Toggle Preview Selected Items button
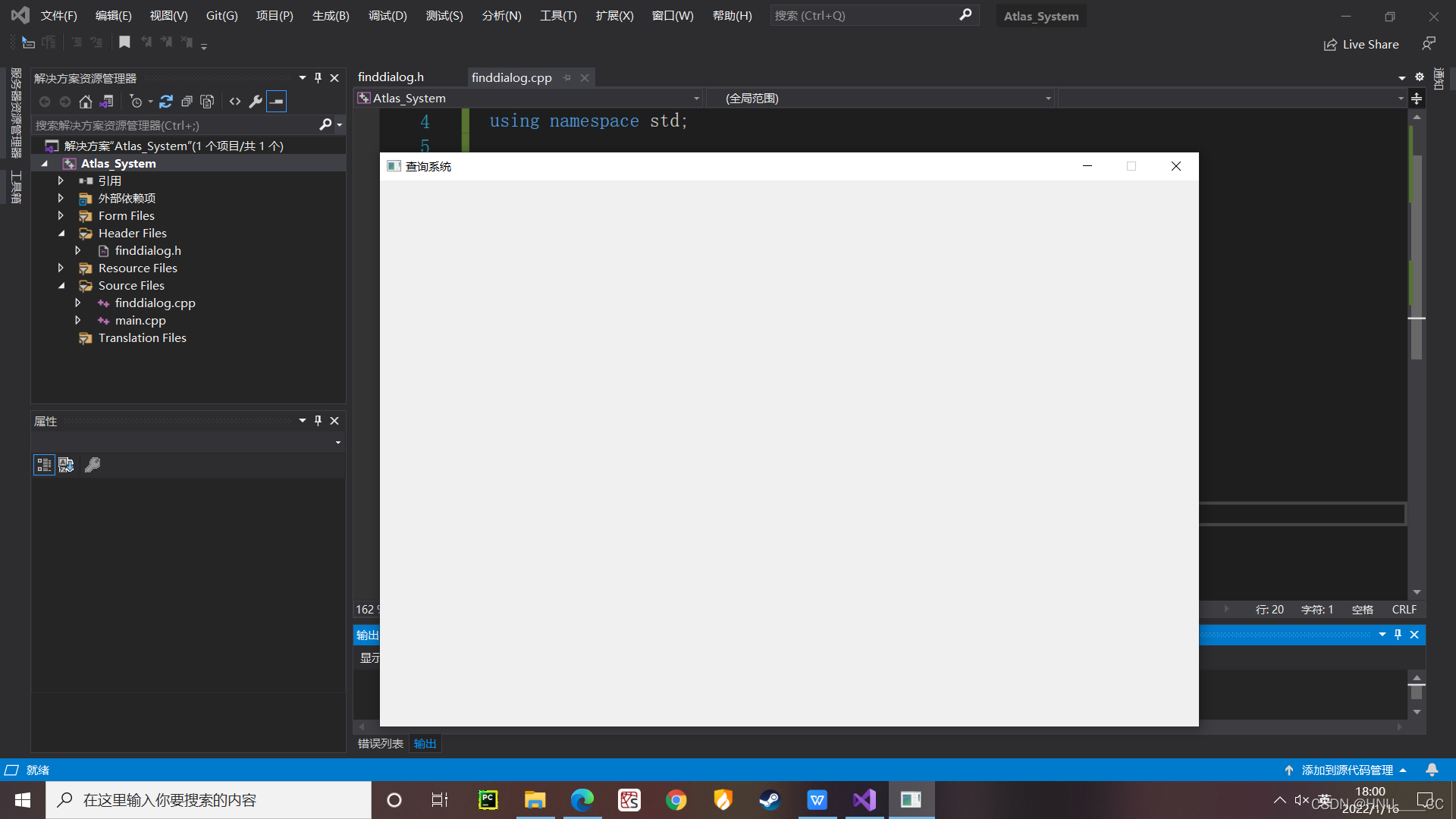 click(x=277, y=102)
